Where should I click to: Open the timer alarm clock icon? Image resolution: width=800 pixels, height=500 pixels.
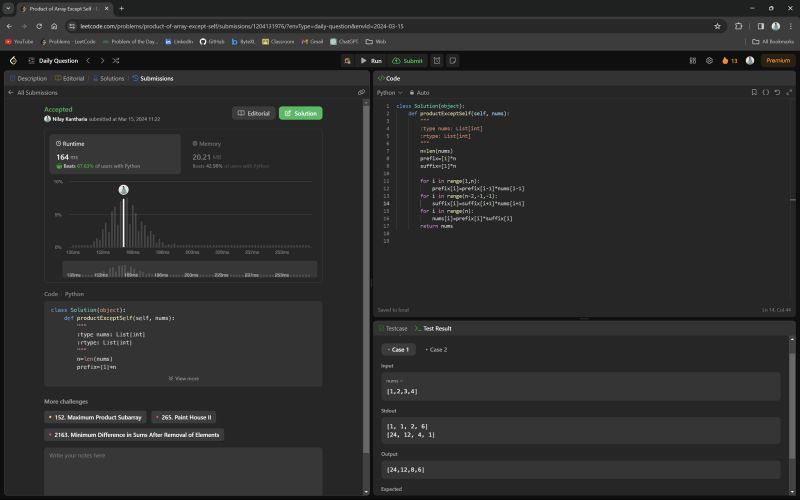(x=437, y=61)
